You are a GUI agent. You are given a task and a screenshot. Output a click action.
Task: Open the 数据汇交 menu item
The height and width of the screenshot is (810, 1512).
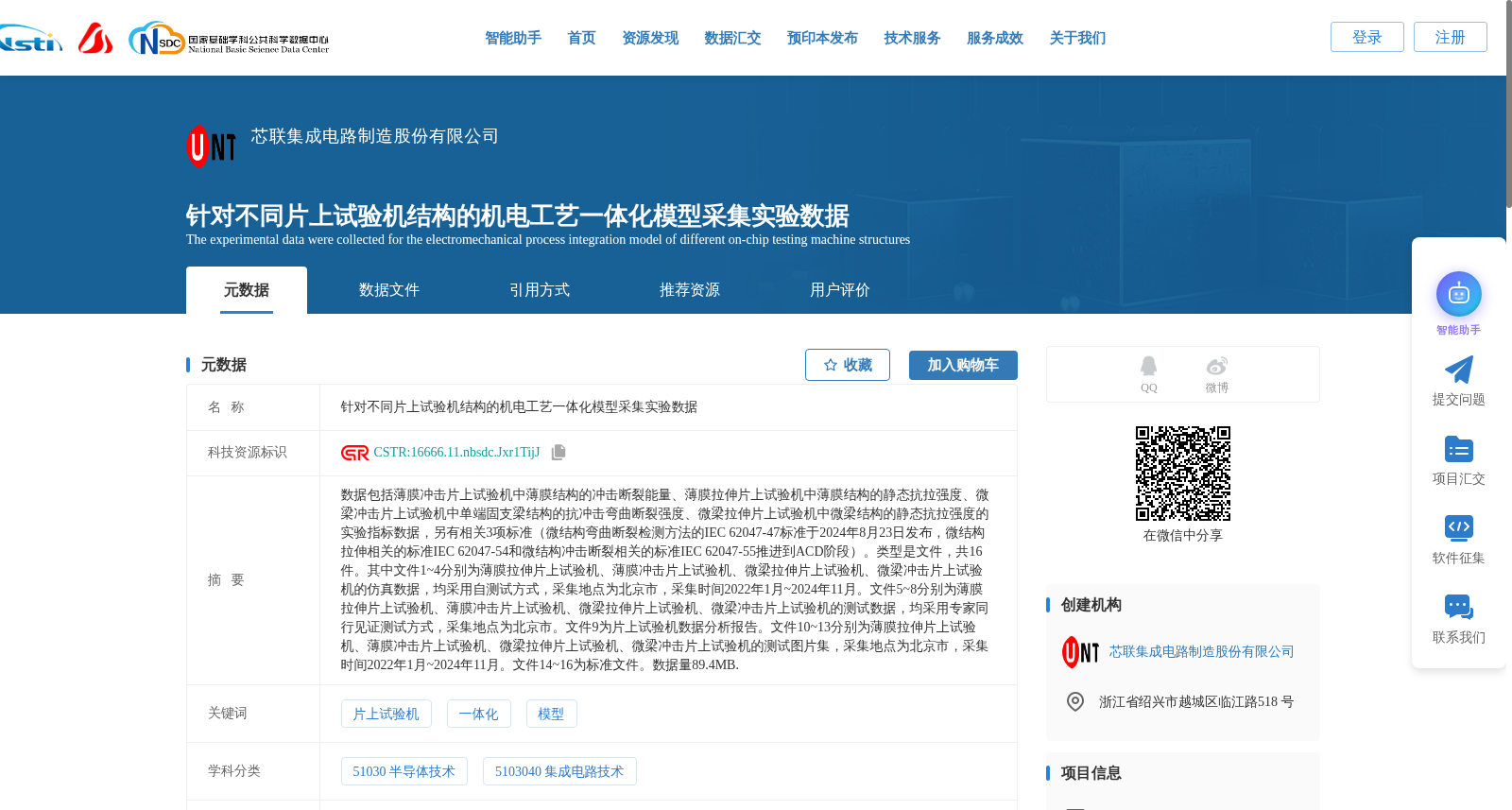click(x=732, y=38)
